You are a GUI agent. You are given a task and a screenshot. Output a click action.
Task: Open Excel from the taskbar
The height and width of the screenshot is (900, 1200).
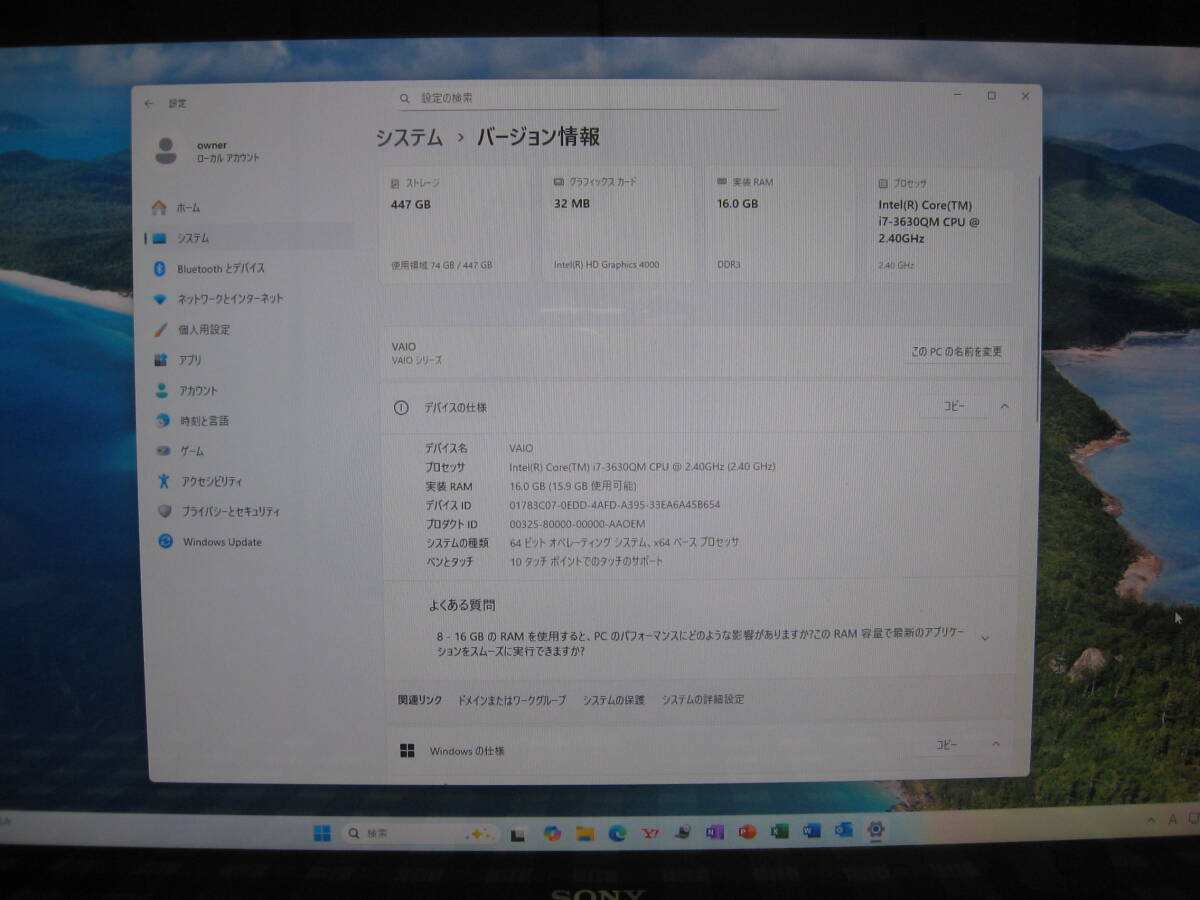781,831
